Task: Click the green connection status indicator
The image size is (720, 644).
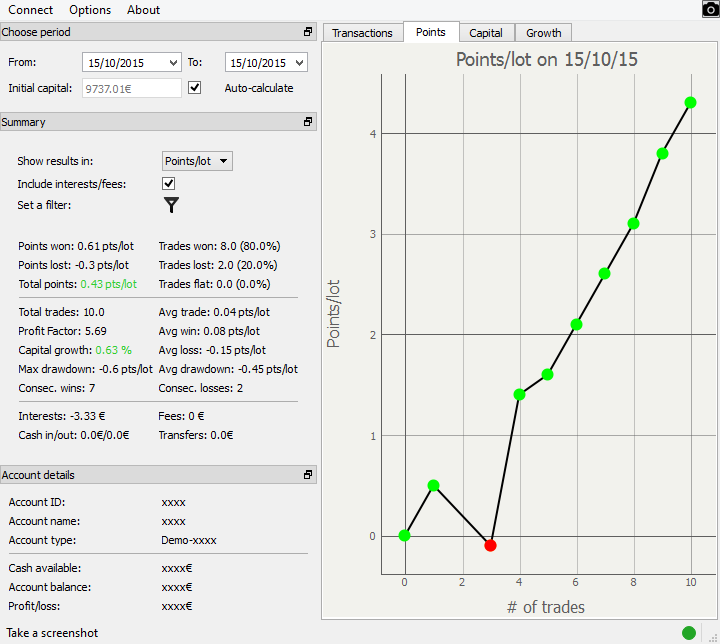Action: tap(689, 632)
